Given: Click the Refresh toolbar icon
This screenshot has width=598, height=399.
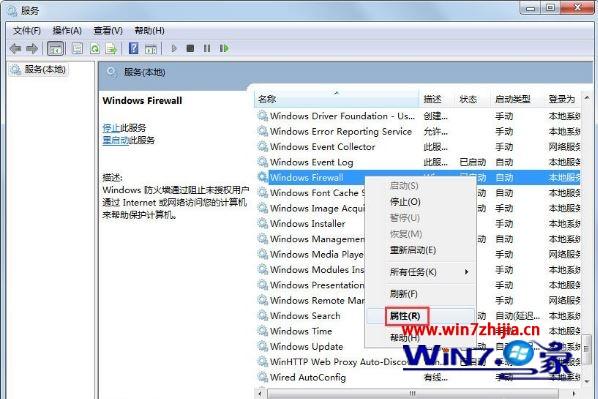Looking at the screenshot, I should click(95, 48).
